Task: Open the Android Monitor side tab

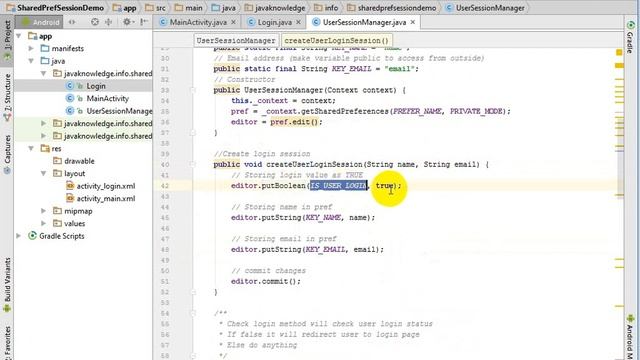Action: coord(630,337)
